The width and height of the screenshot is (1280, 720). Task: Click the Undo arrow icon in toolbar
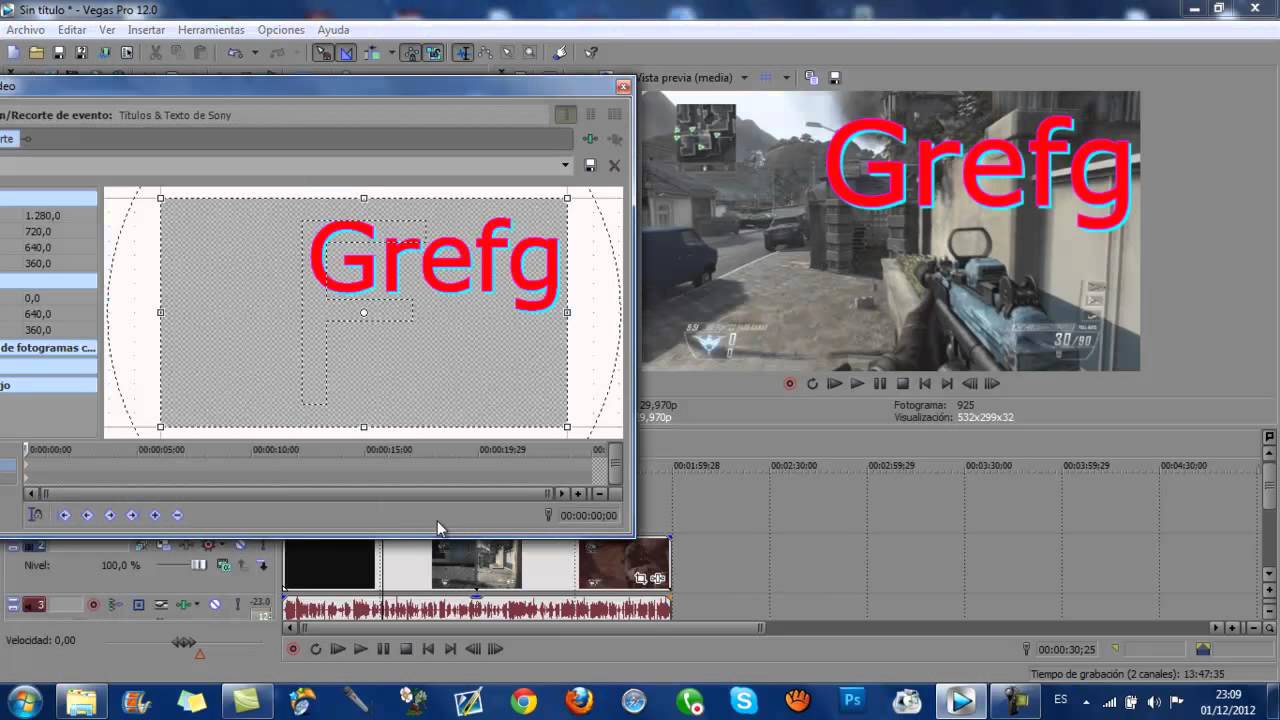235,53
